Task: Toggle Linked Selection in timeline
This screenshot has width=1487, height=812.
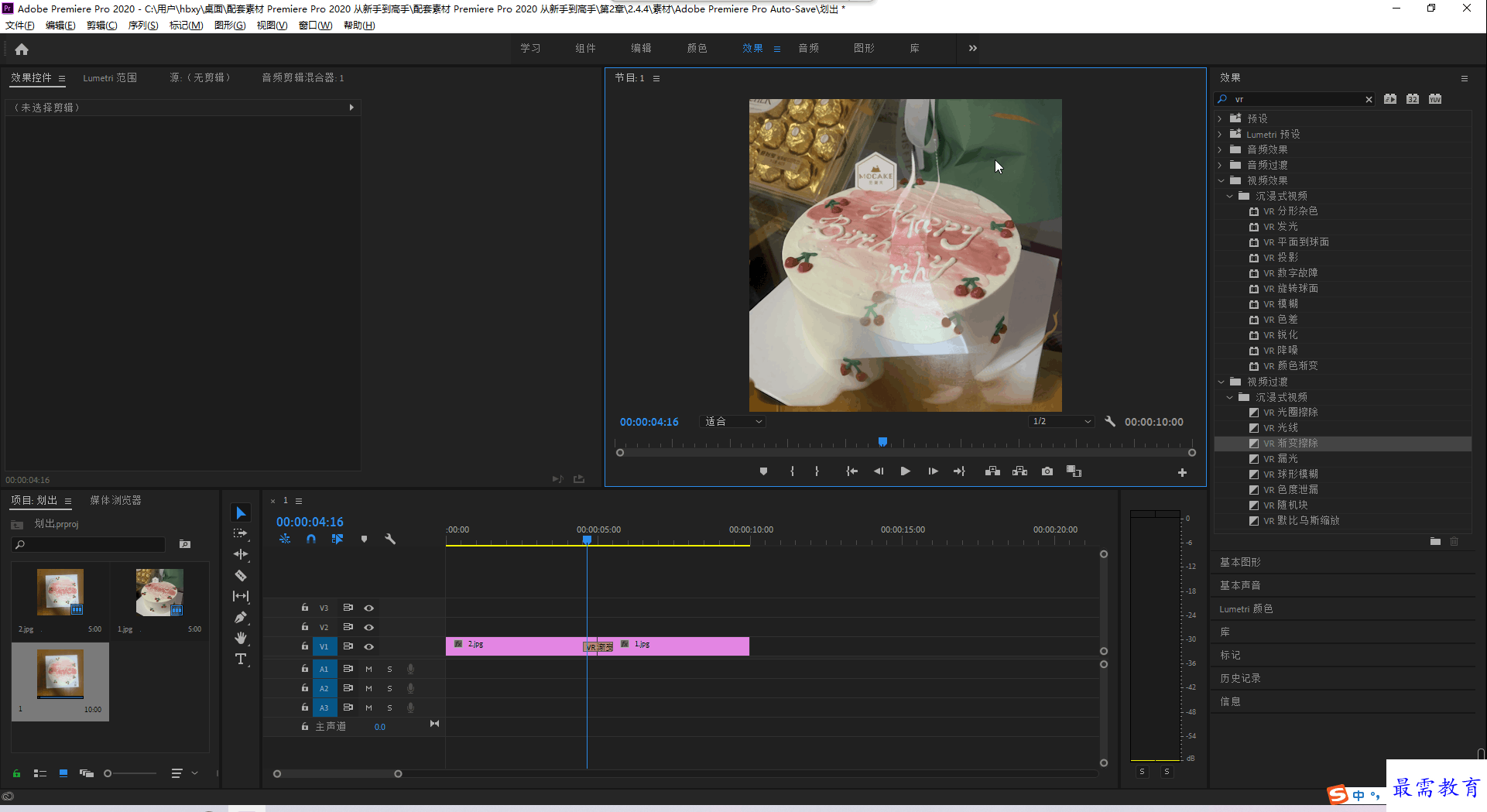Action: click(x=337, y=539)
